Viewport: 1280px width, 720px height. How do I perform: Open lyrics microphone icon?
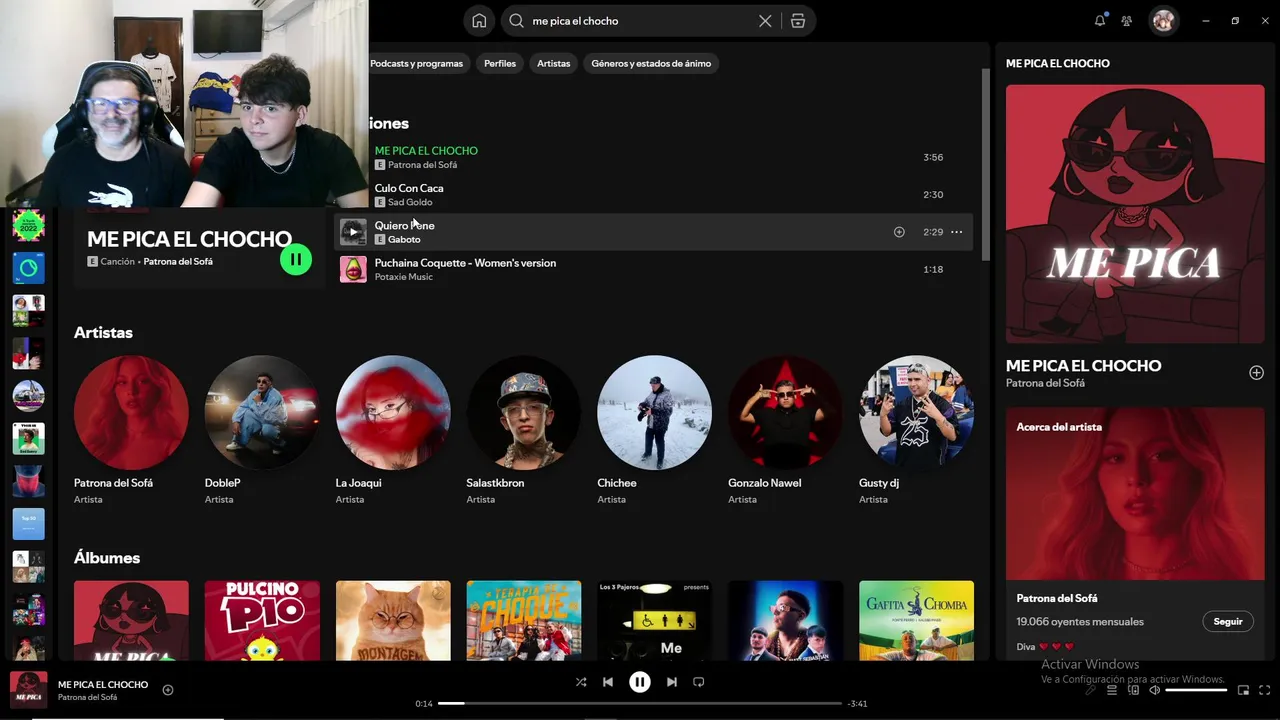(1090, 690)
